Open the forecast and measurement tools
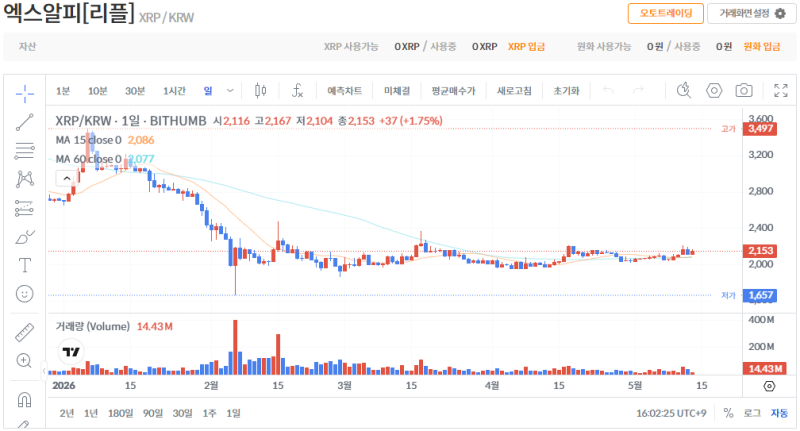800x431 pixels. [24, 208]
